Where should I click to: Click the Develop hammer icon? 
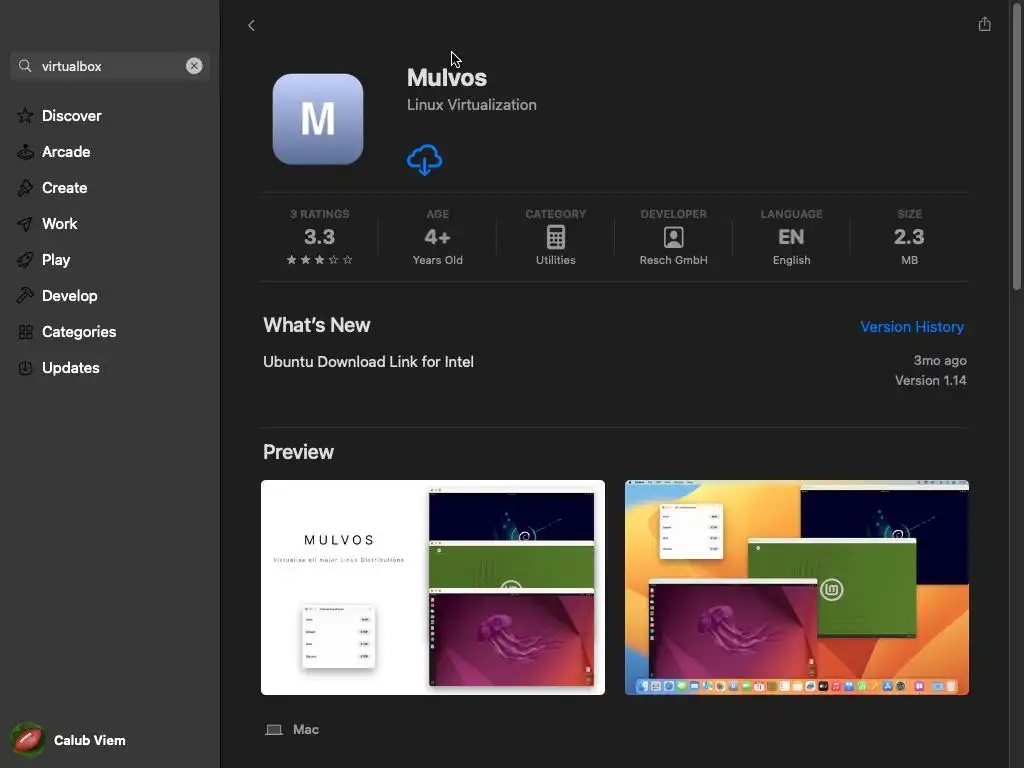click(x=25, y=295)
